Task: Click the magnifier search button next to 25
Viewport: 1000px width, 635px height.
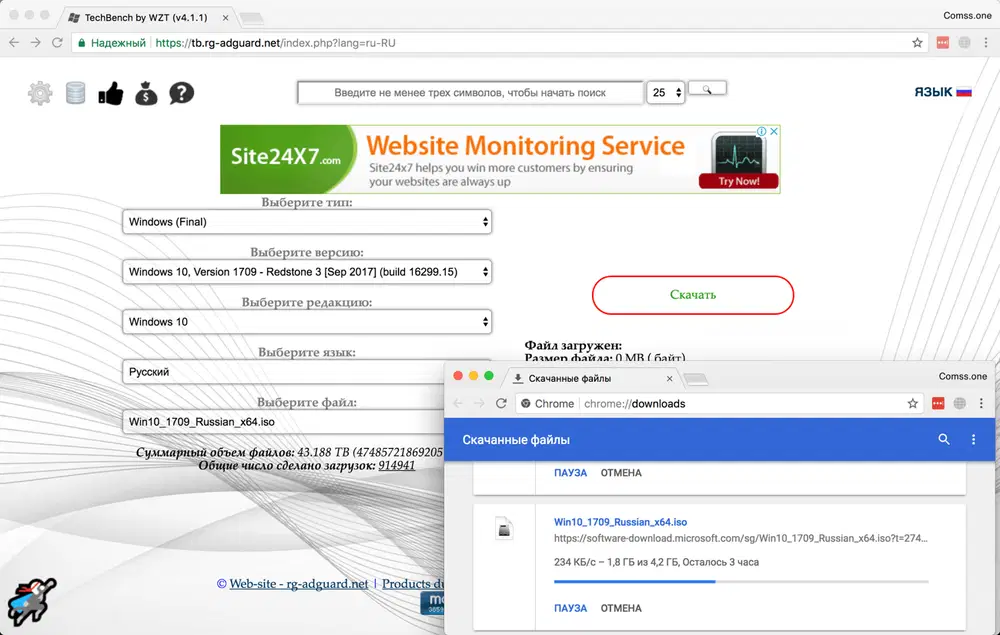Action: tap(707, 89)
